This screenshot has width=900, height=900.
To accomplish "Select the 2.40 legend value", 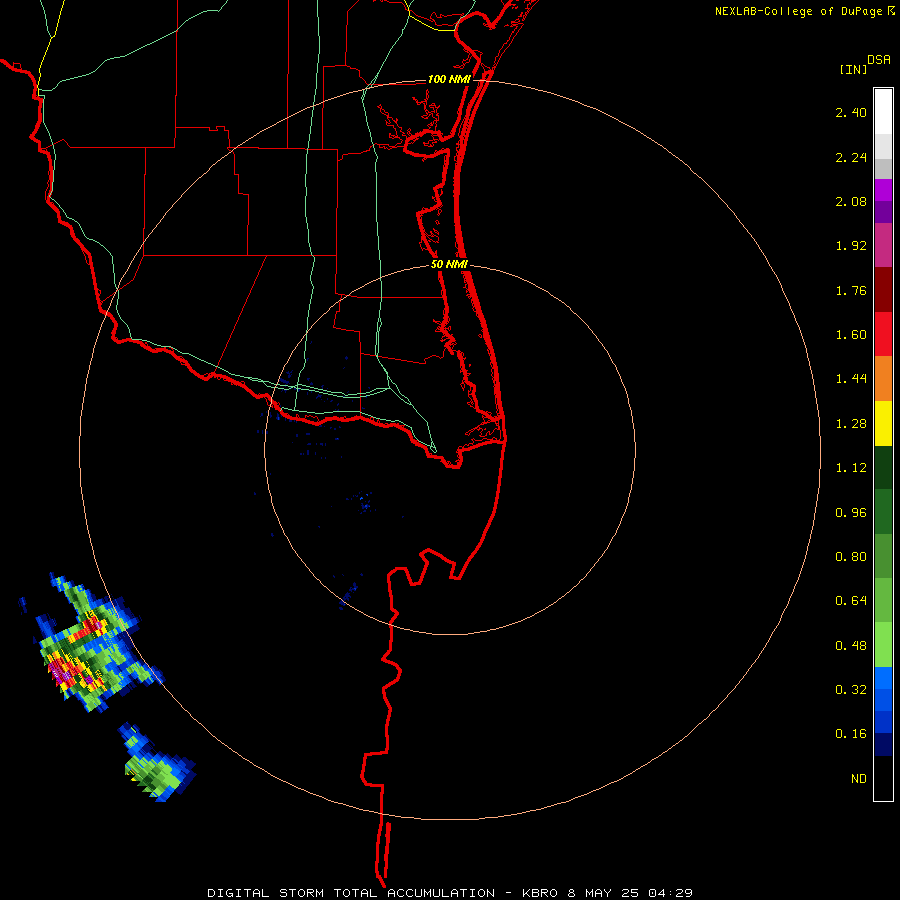I will (851, 112).
